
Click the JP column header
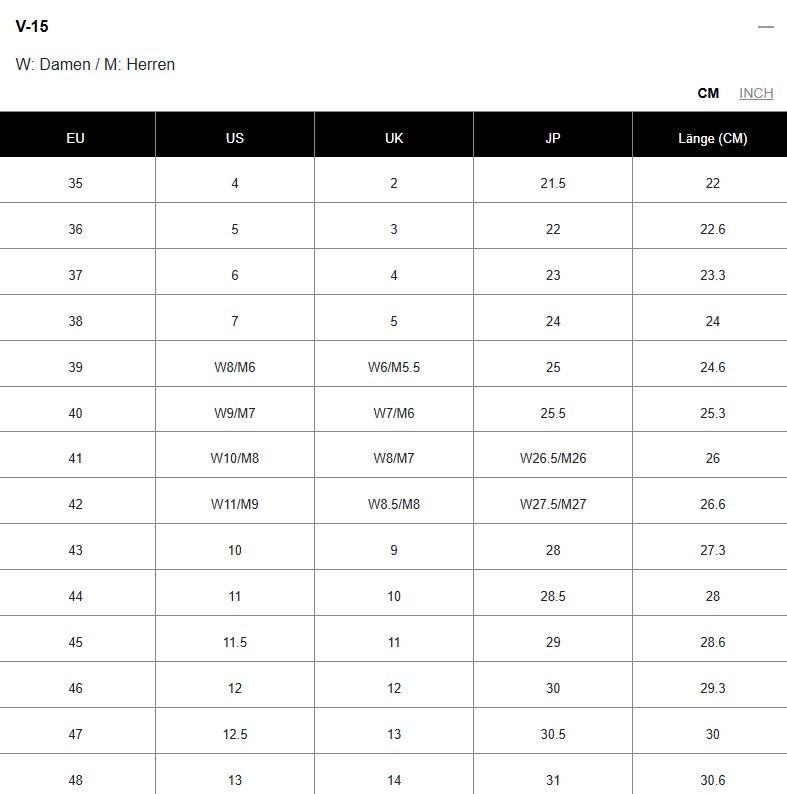click(553, 138)
